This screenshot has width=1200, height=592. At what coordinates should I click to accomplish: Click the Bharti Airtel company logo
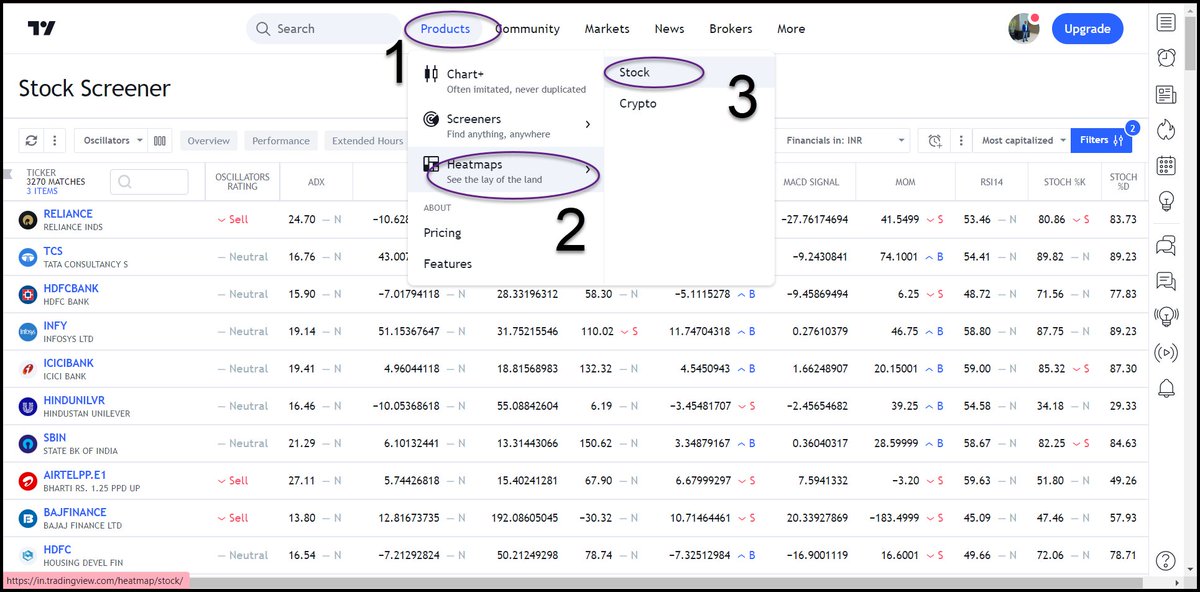point(28,481)
